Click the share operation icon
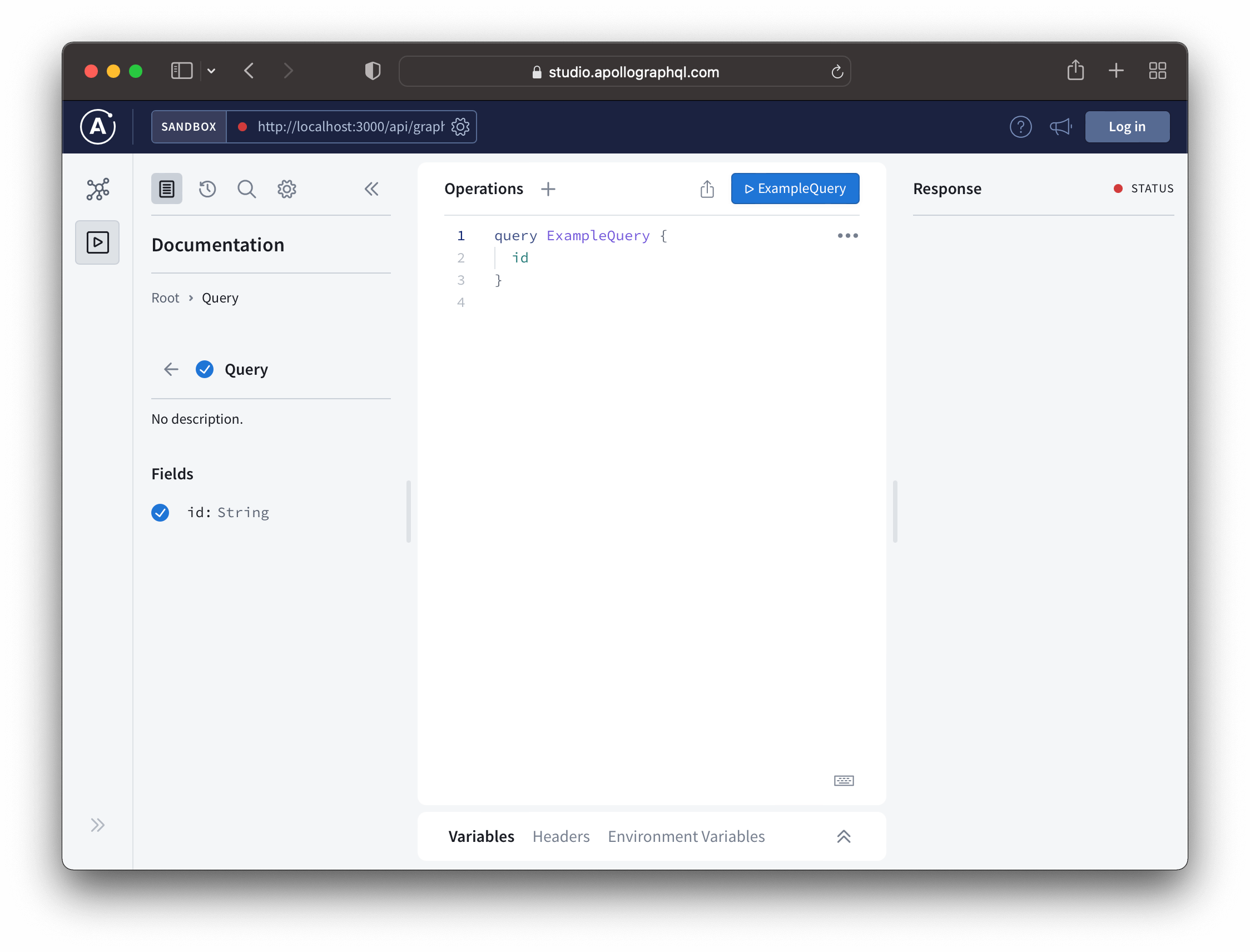The width and height of the screenshot is (1250, 952). (707, 189)
